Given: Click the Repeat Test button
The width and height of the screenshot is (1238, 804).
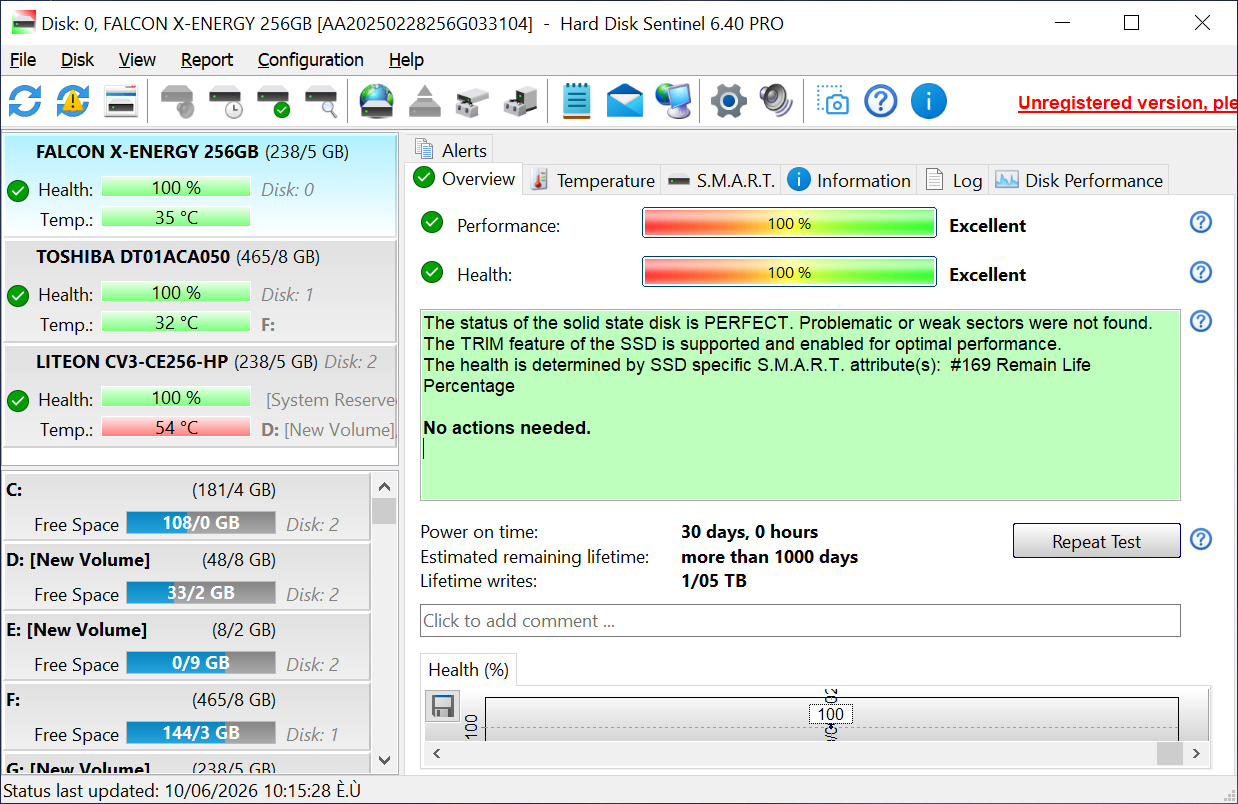Looking at the screenshot, I should tap(1096, 541).
